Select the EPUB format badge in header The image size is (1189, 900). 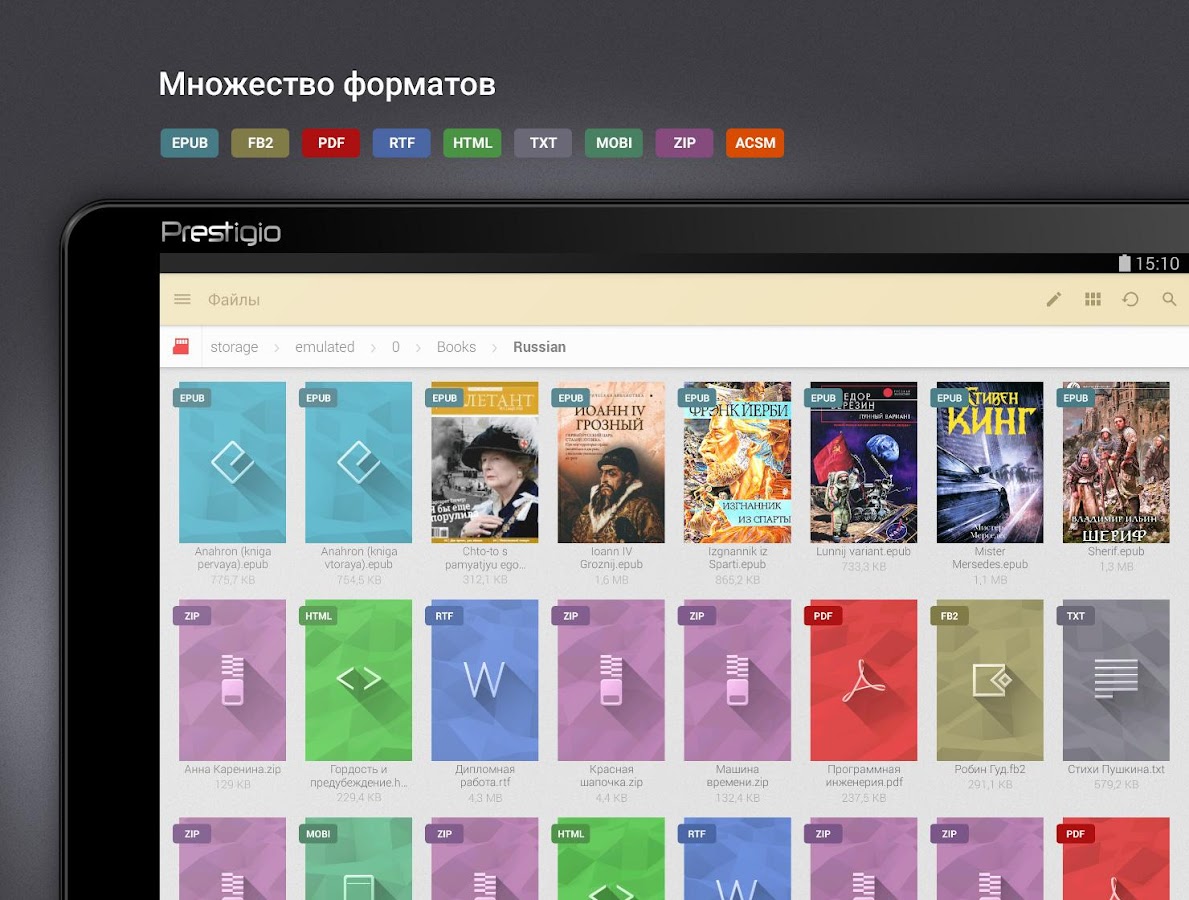tap(190, 143)
